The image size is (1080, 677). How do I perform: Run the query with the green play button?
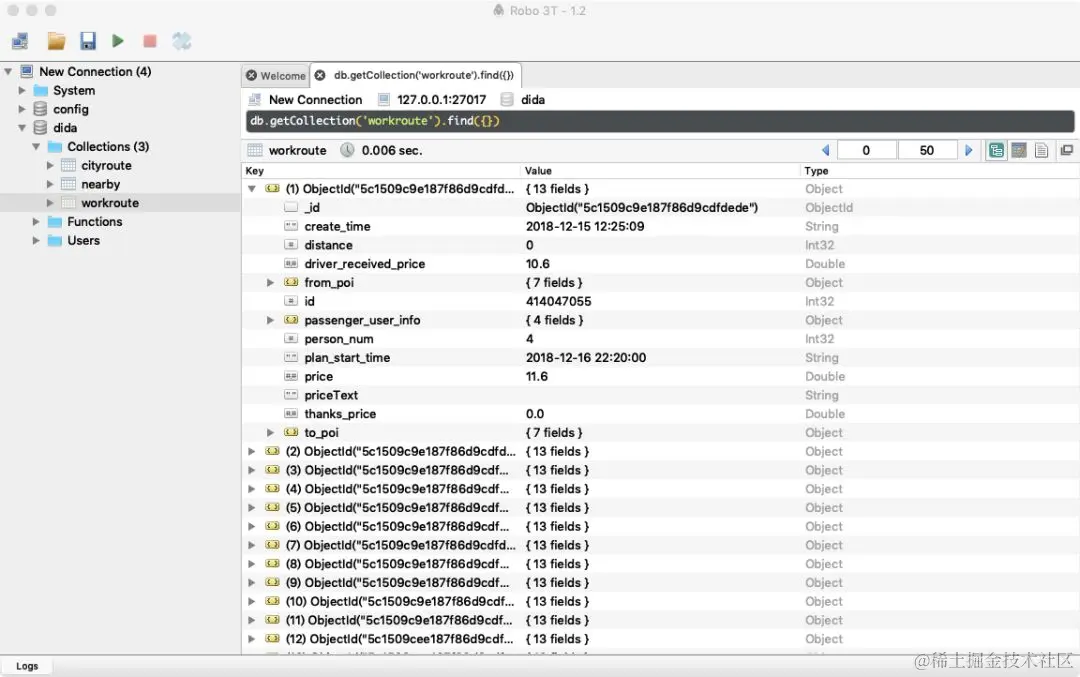118,41
